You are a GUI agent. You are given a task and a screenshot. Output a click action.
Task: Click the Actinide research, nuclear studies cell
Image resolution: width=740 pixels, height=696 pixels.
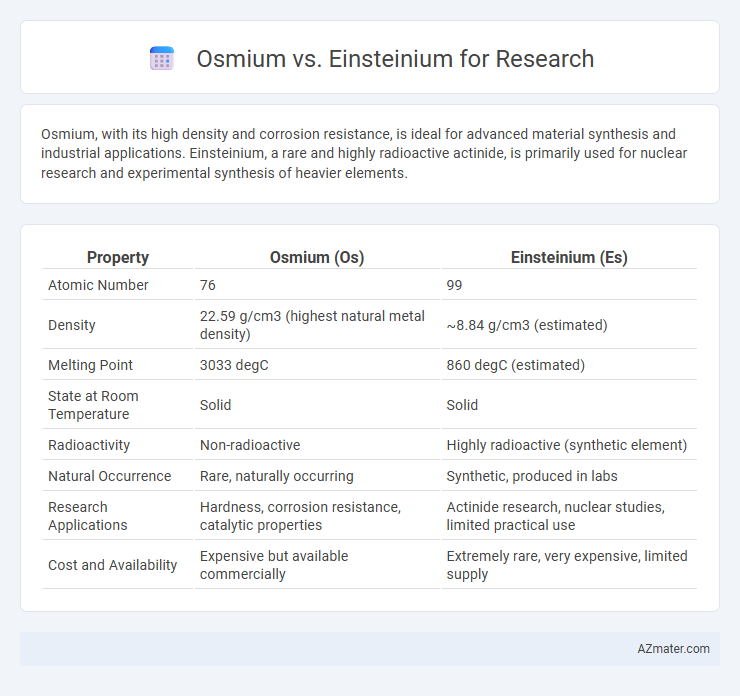point(569,516)
